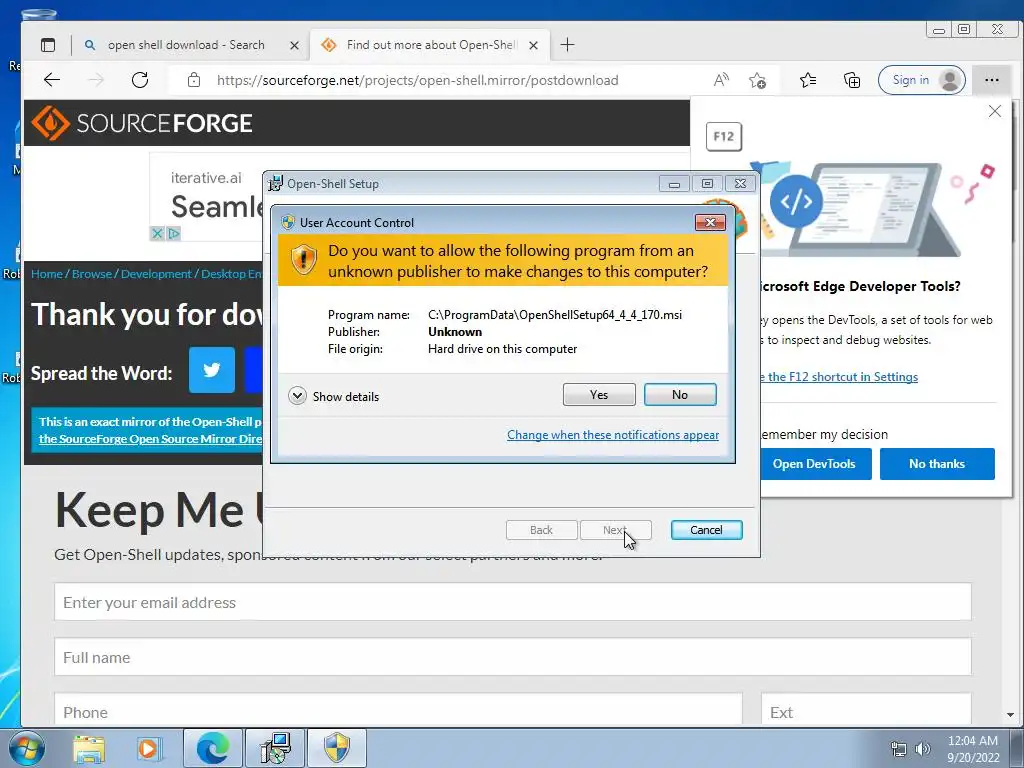Click Yes in User Account Control dialog
The height and width of the screenshot is (768, 1024).
[599, 394]
